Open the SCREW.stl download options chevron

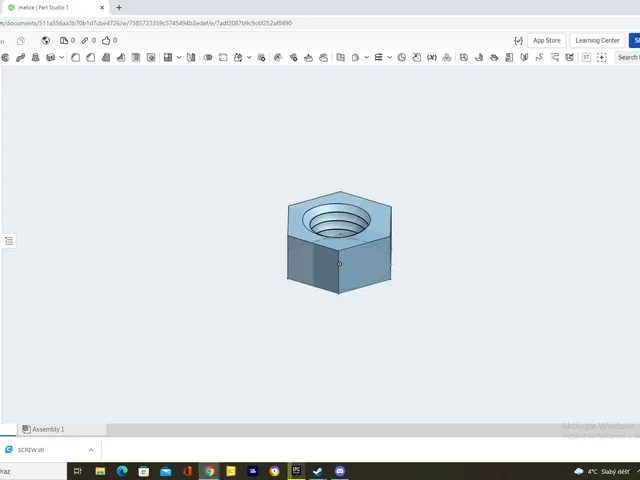click(x=91, y=450)
